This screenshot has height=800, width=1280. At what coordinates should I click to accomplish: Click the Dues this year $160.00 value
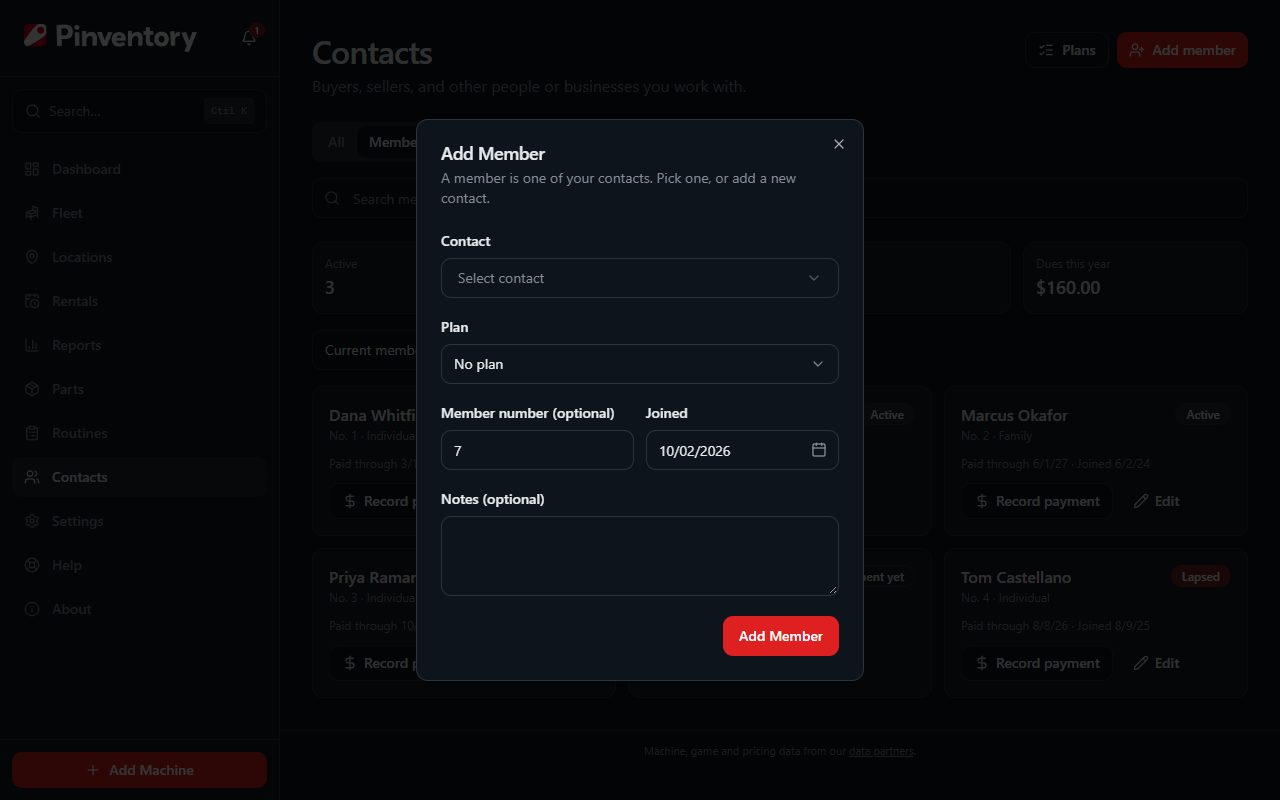[x=1068, y=288]
